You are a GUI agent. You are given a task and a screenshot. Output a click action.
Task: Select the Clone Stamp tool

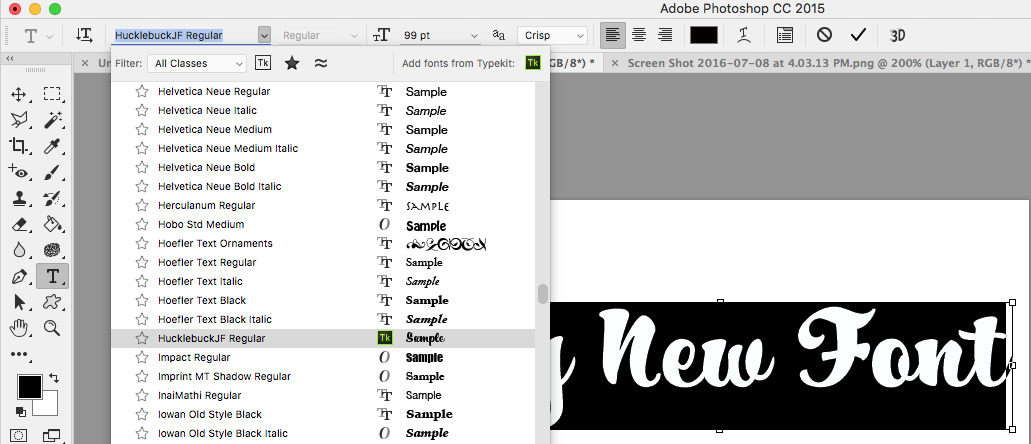click(18, 198)
